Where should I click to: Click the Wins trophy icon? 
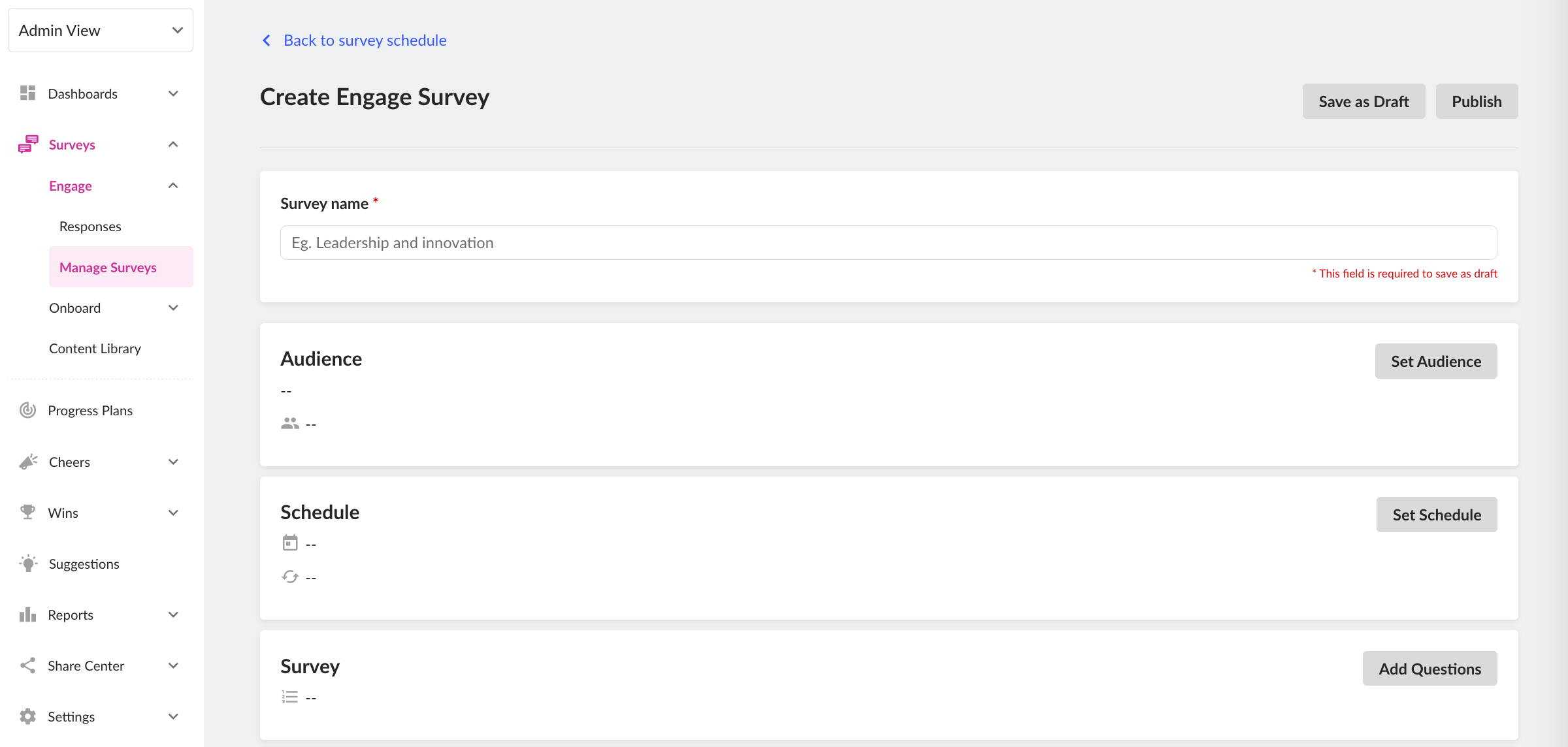(27, 513)
